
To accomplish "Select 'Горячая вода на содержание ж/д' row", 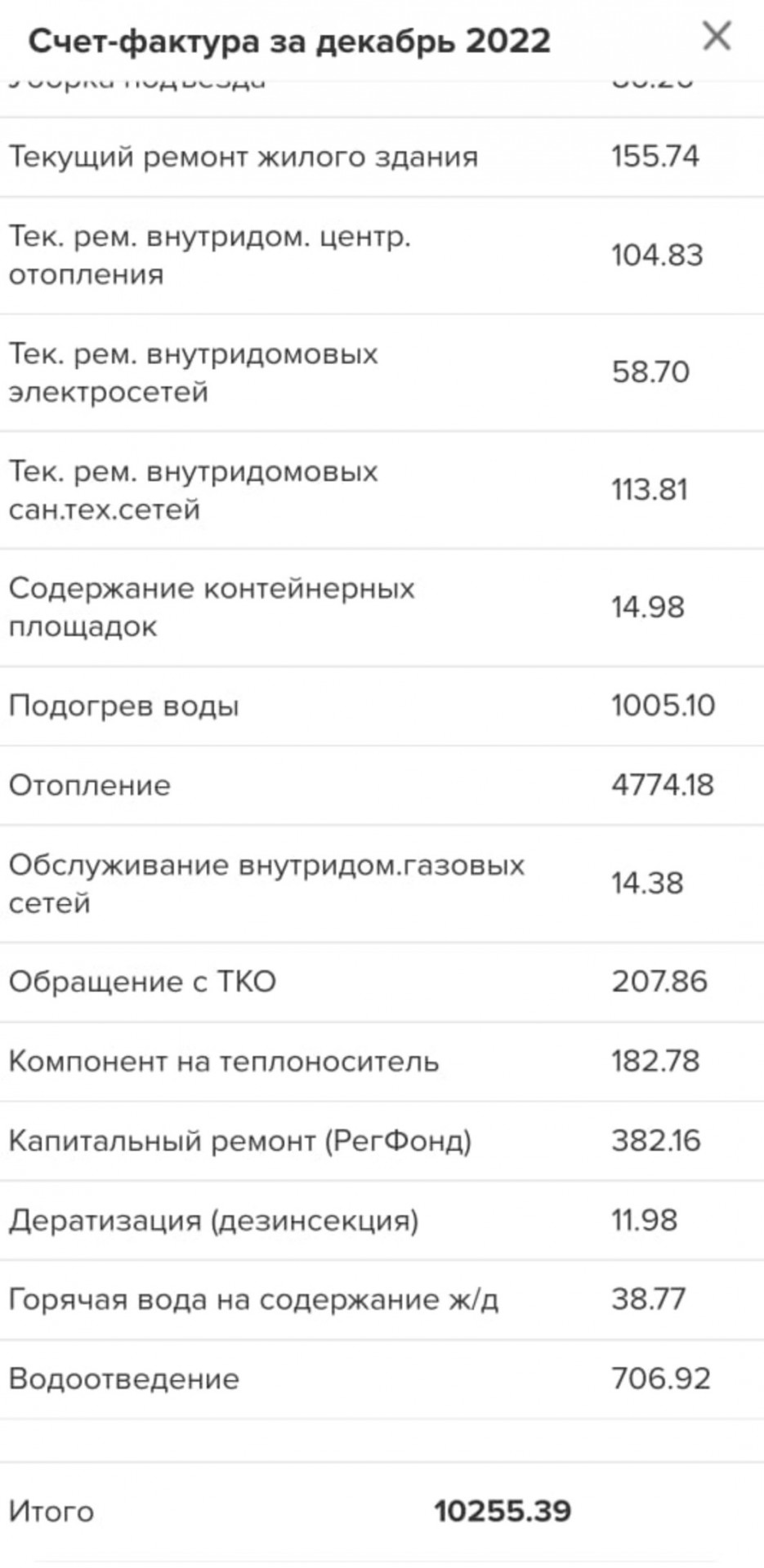I will point(382,1299).
